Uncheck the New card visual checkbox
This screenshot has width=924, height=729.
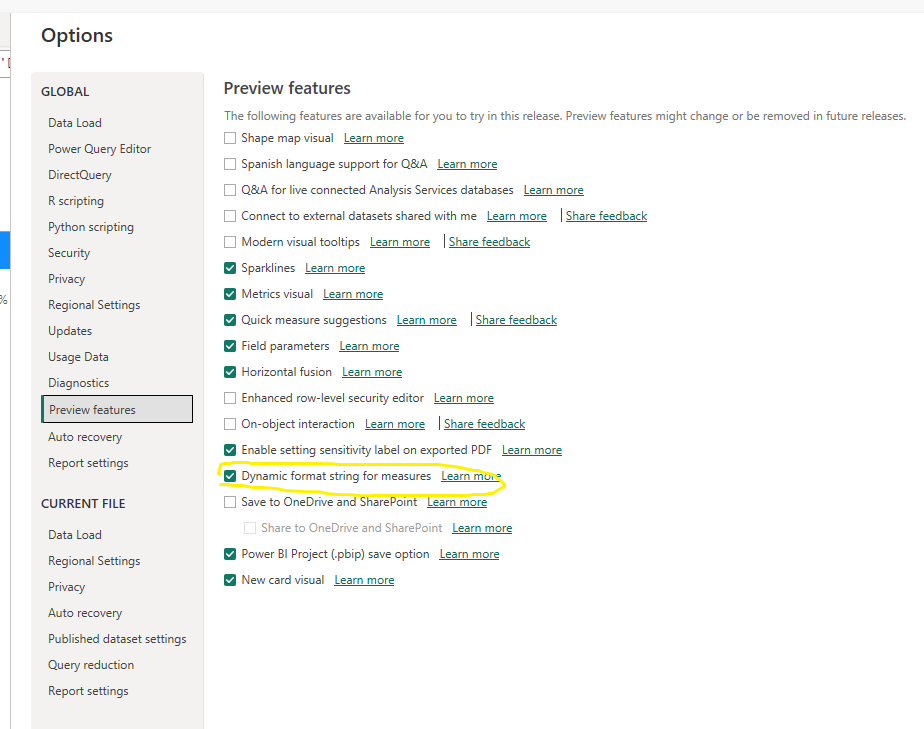(x=230, y=580)
